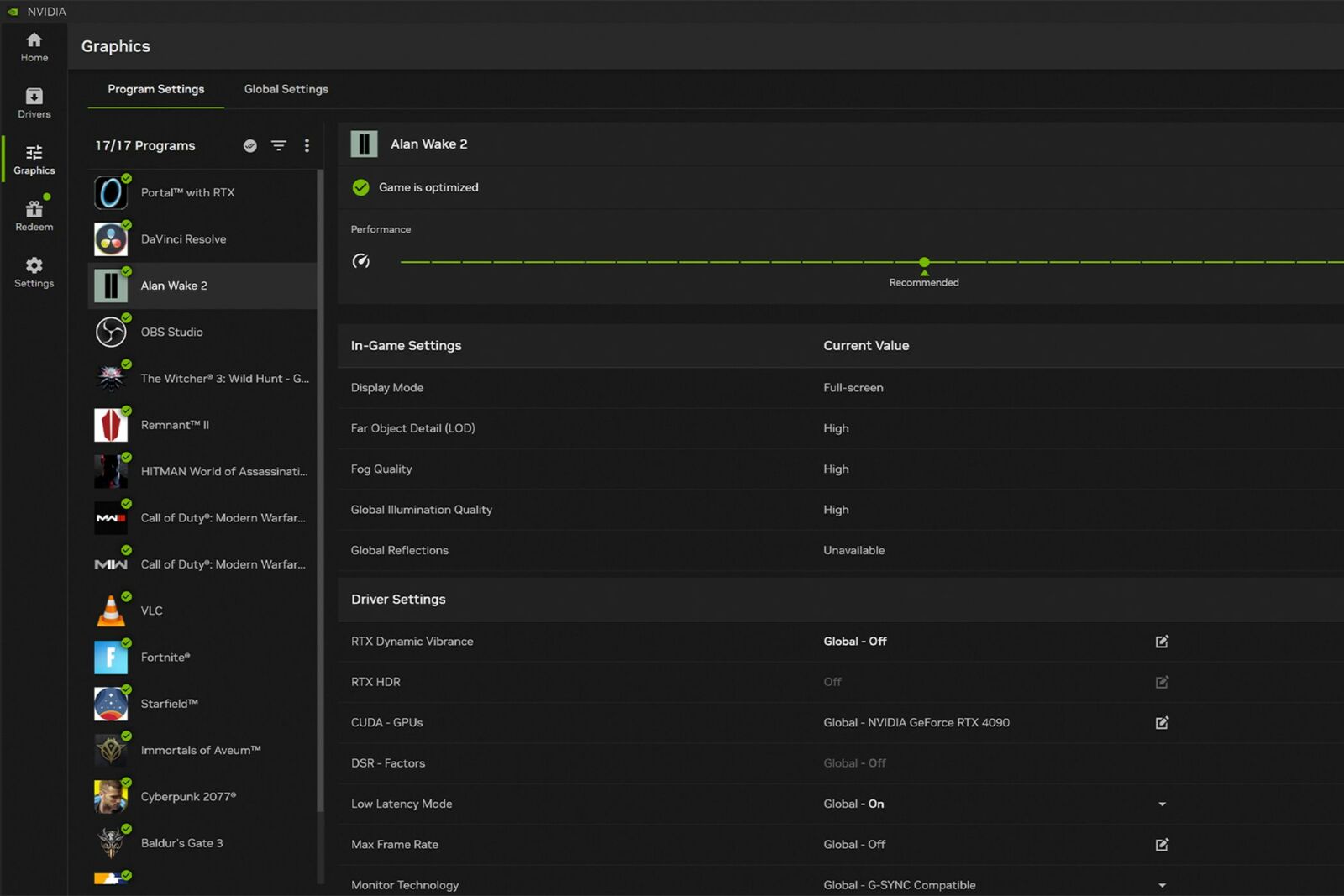This screenshot has width=1344, height=896.
Task: Select OBS Studio program icon
Action: 111,332
